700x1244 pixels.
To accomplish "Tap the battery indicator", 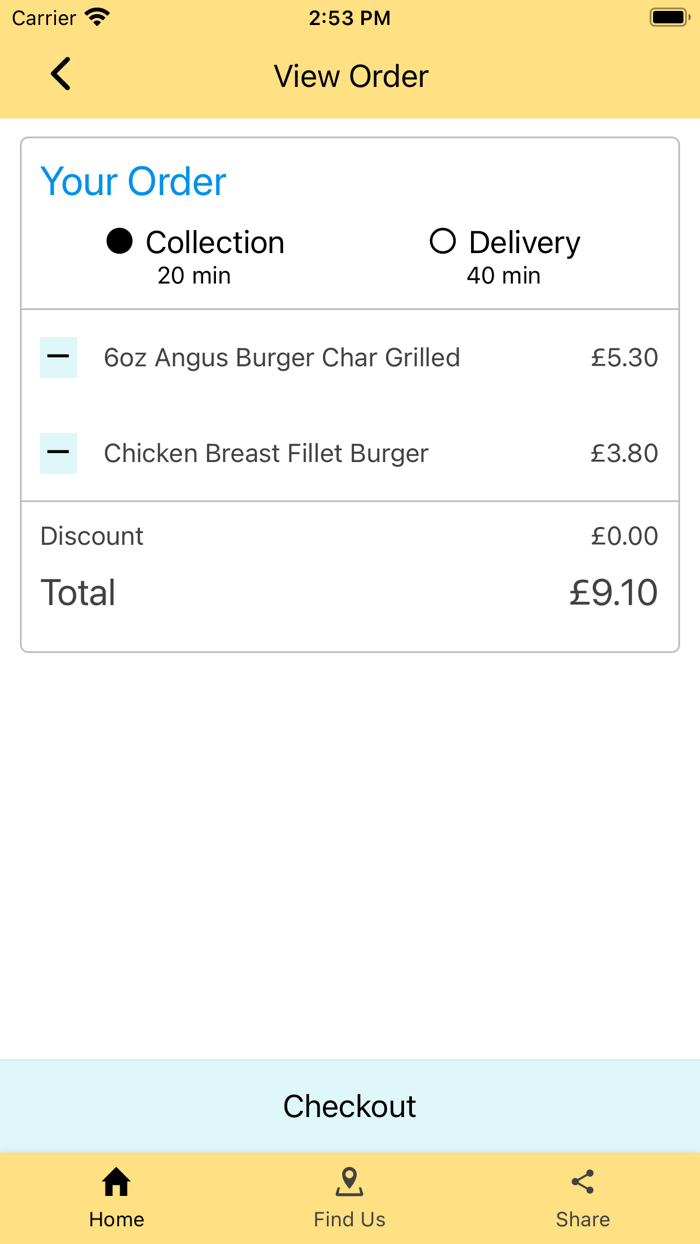I will pos(668,16).
